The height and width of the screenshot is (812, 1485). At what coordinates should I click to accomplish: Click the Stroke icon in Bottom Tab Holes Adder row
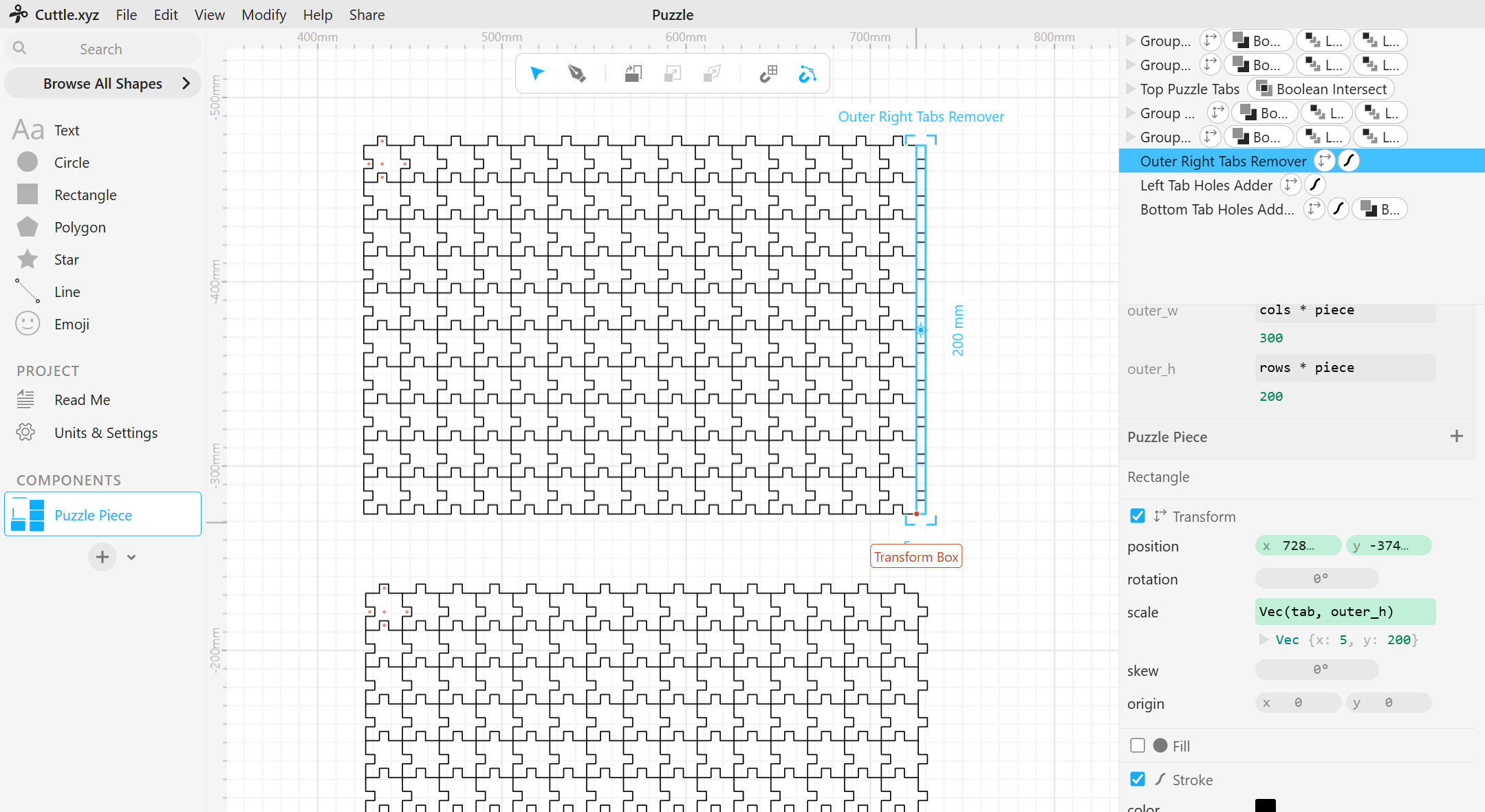1338,209
